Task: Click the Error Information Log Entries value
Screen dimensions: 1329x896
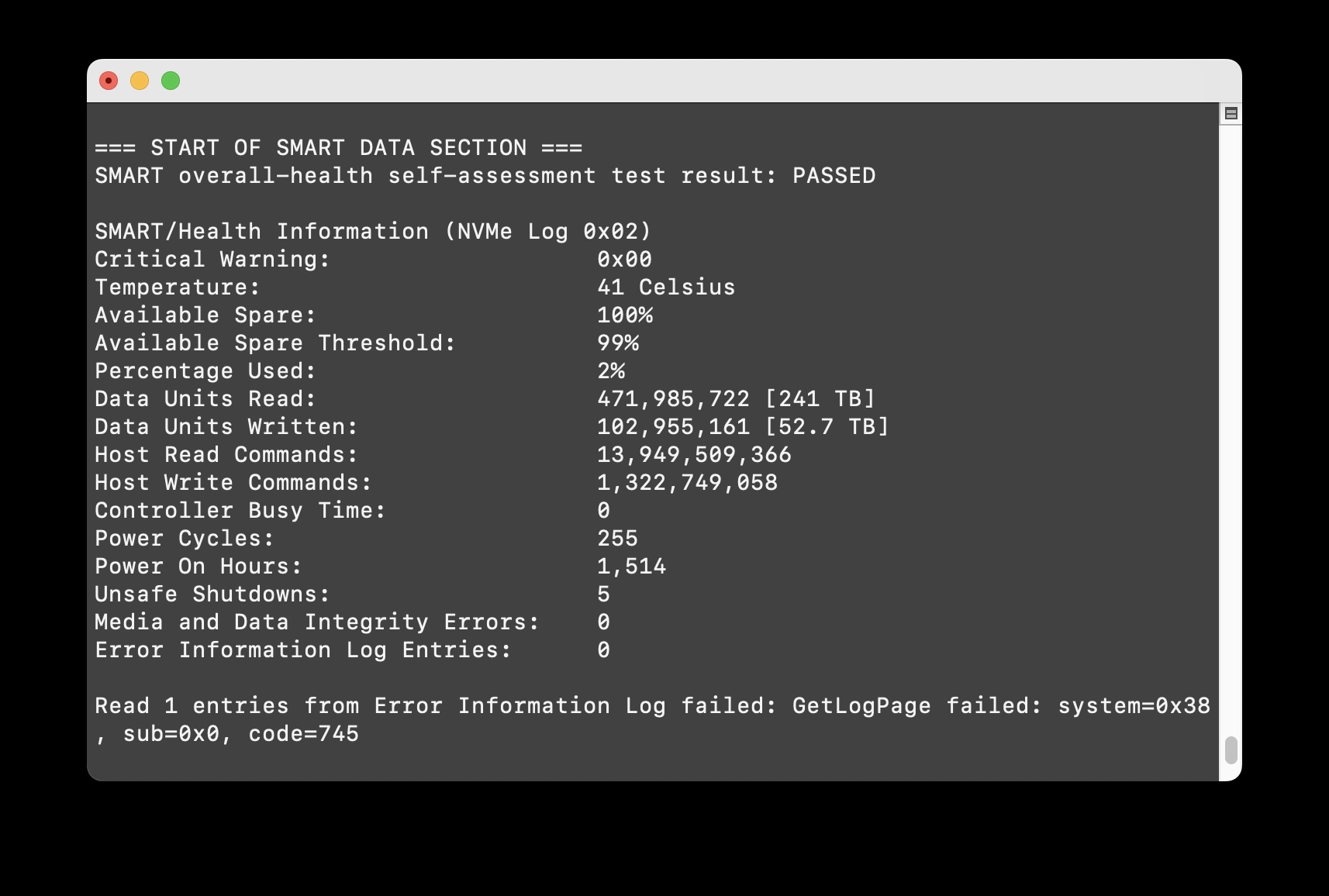Action: pyautogui.click(x=604, y=650)
